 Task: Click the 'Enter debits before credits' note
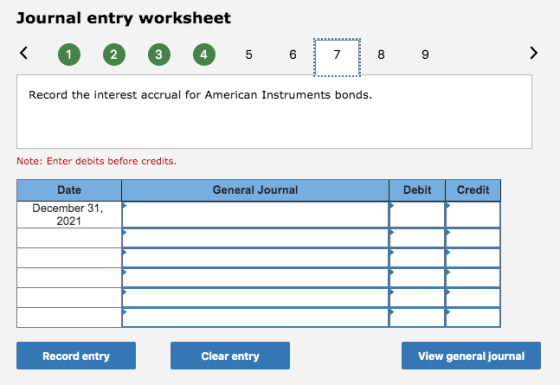point(96,161)
